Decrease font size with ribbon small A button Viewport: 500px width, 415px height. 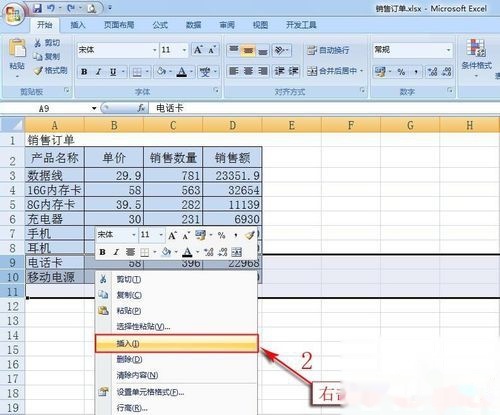point(212,50)
